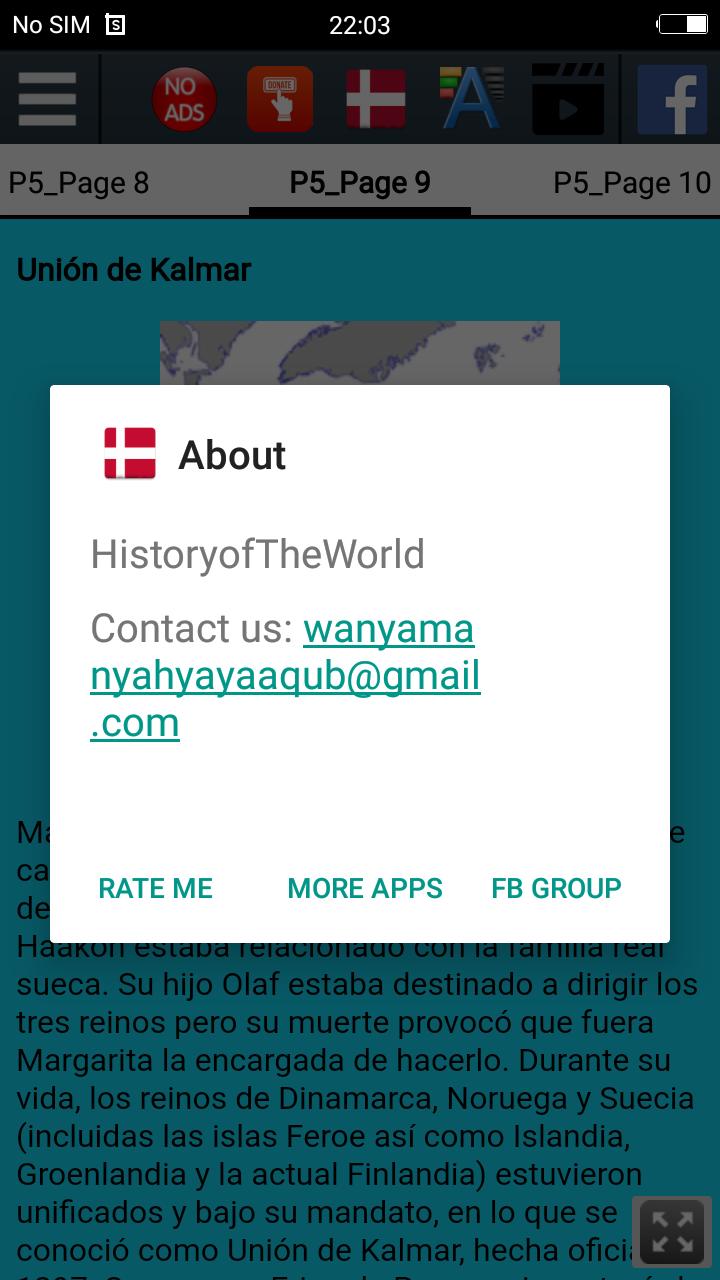Toggle fullscreen with expand arrows icon
The width and height of the screenshot is (720, 1280).
(x=672, y=1232)
